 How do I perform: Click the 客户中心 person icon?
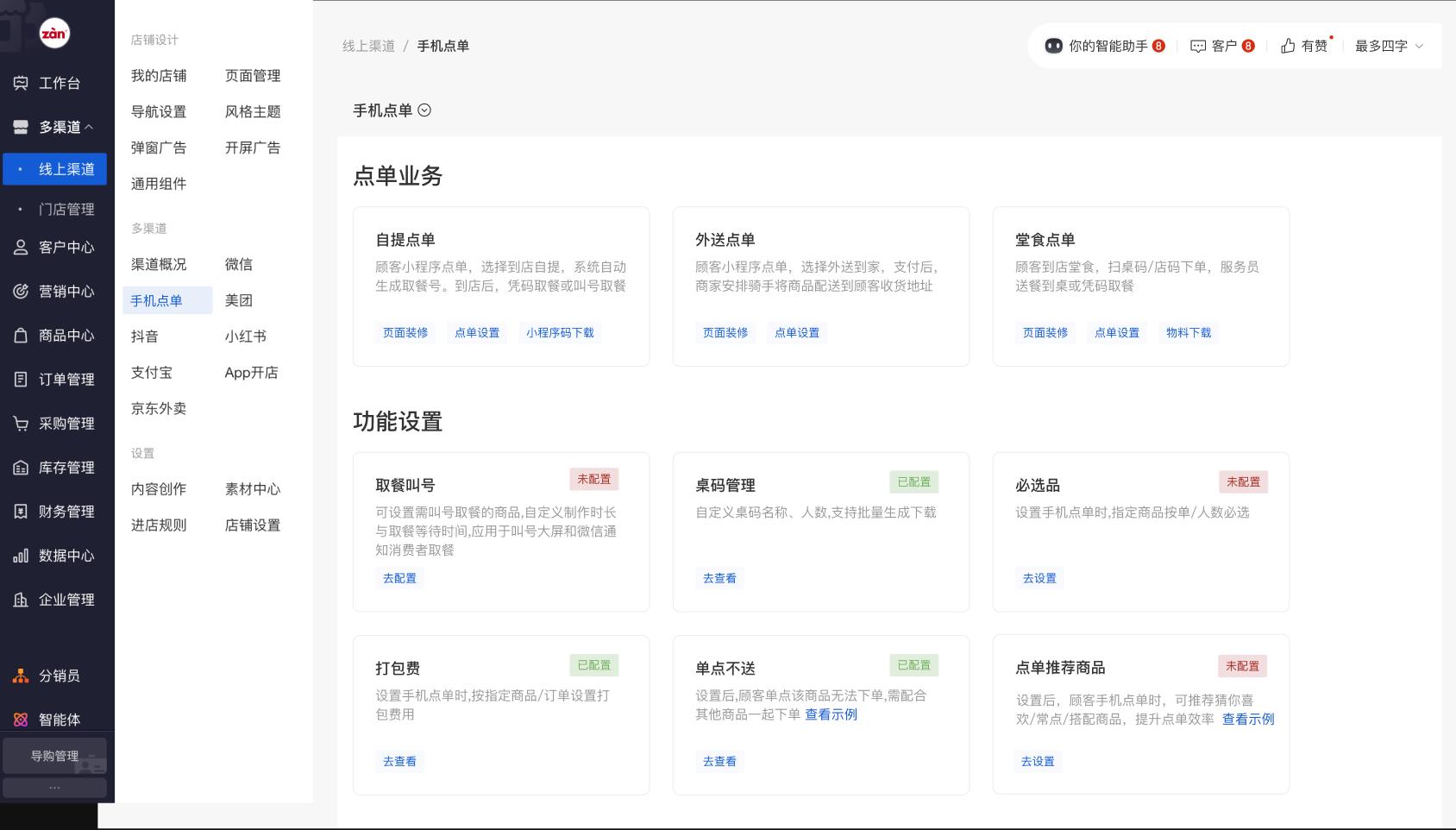click(x=21, y=248)
